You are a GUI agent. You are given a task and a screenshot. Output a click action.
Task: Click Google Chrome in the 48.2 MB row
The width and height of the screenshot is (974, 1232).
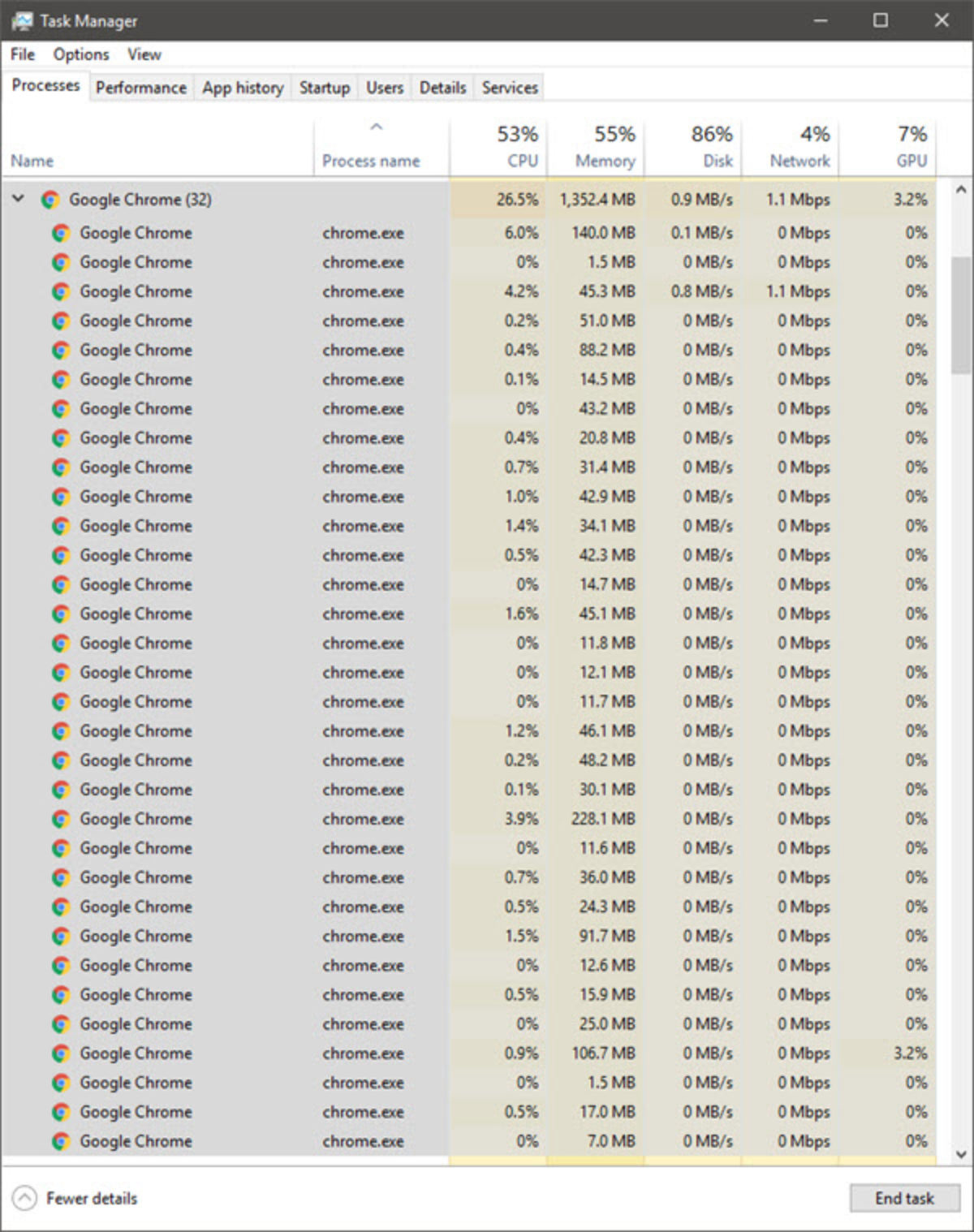pyautogui.click(x=136, y=760)
